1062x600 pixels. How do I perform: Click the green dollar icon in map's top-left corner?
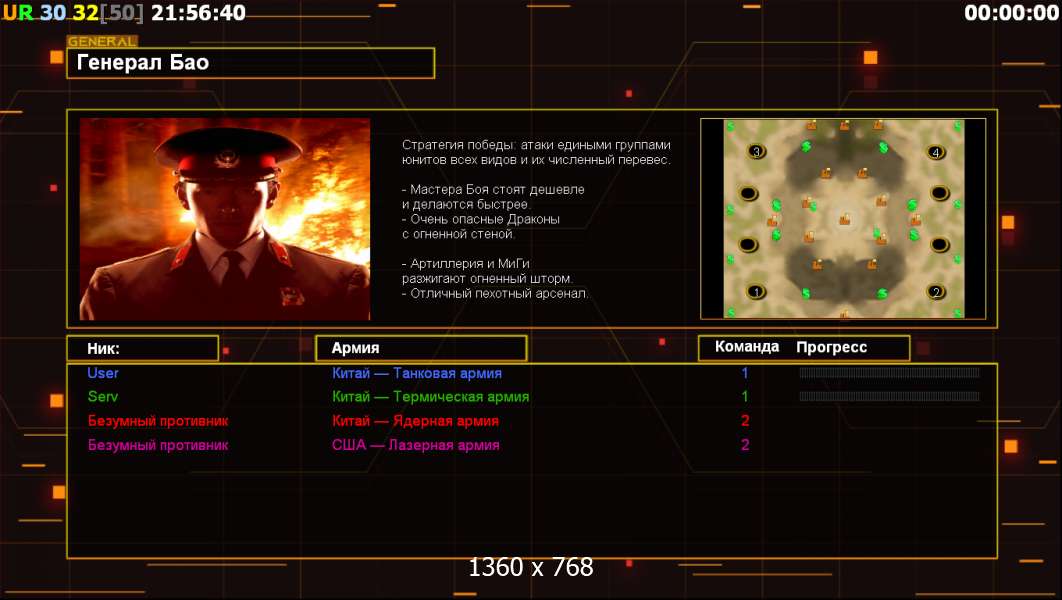pos(730,126)
